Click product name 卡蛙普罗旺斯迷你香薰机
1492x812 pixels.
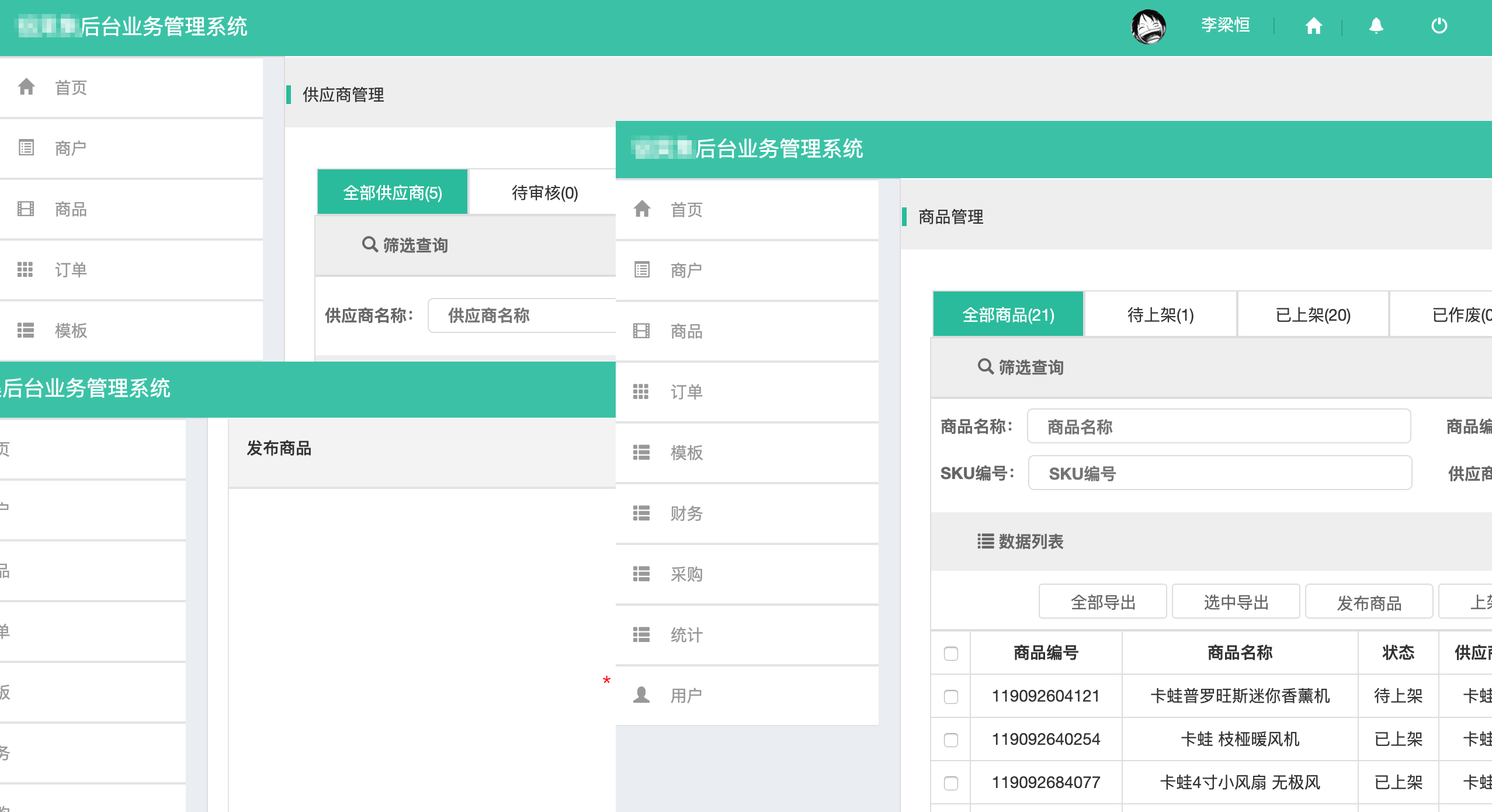click(1240, 696)
